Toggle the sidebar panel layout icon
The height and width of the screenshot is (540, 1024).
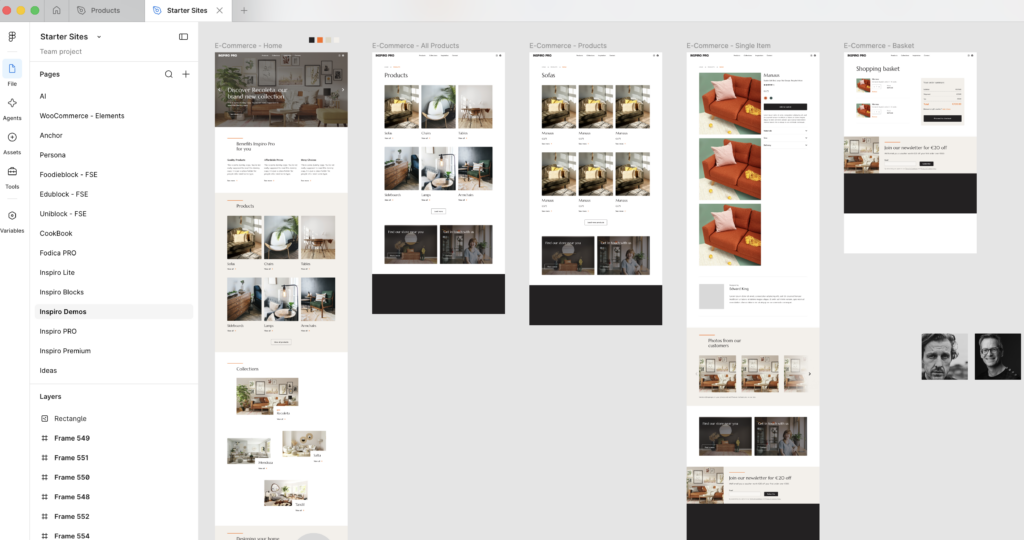tap(184, 37)
